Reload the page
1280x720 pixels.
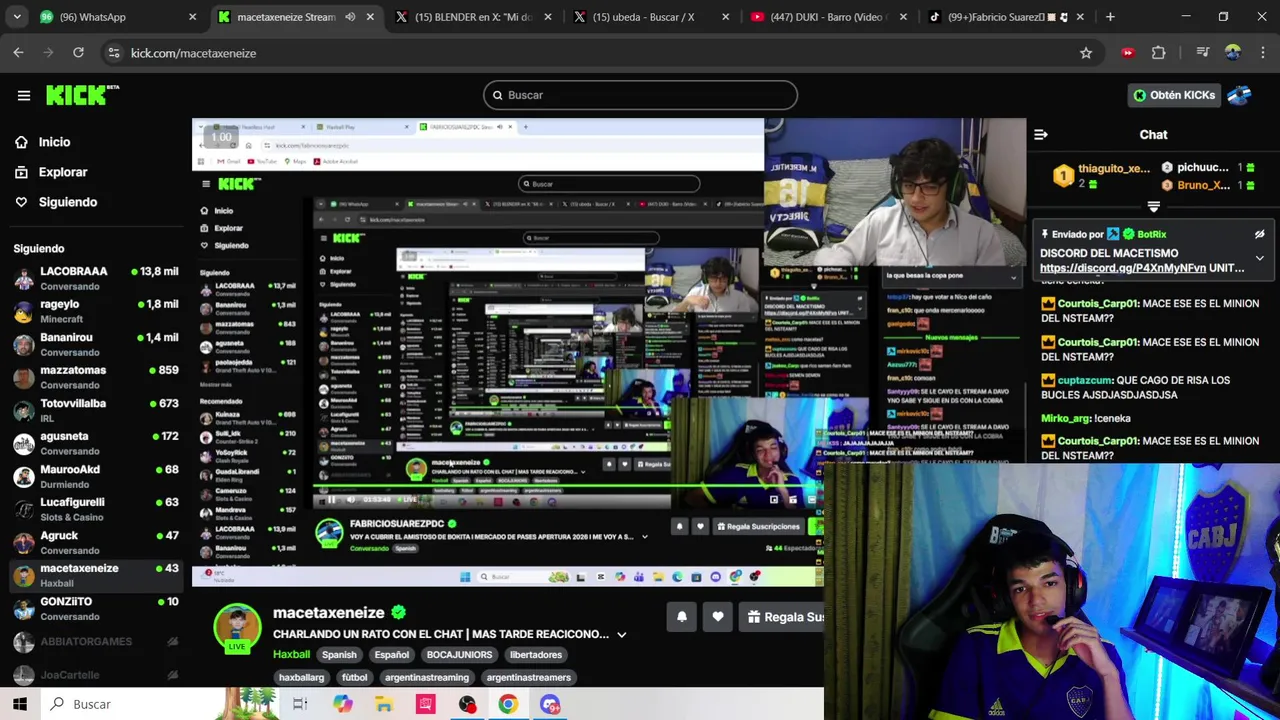pos(78,53)
